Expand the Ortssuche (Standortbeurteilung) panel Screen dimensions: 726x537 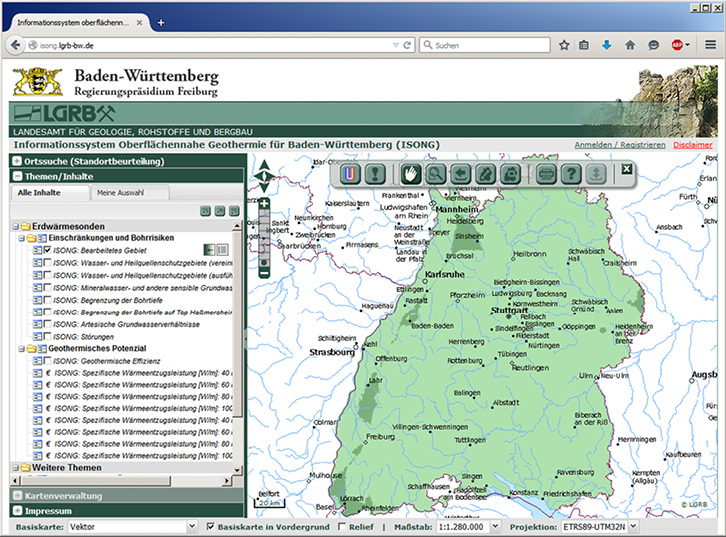94,160
